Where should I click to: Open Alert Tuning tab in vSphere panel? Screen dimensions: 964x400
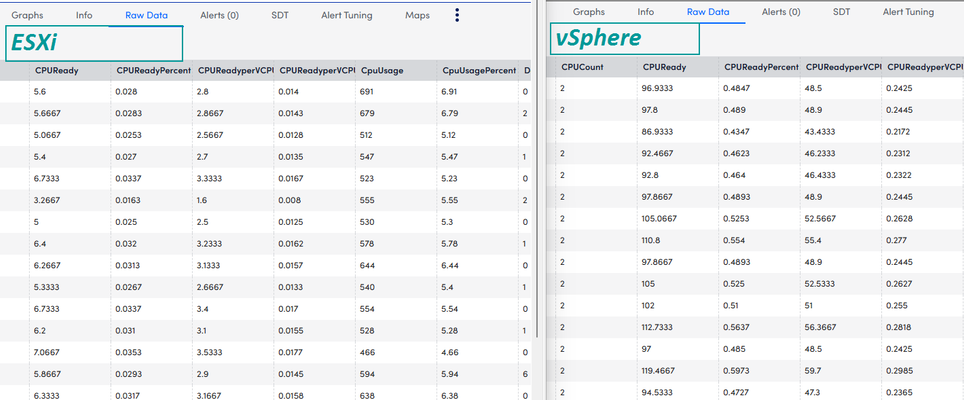[x=908, y=12]
